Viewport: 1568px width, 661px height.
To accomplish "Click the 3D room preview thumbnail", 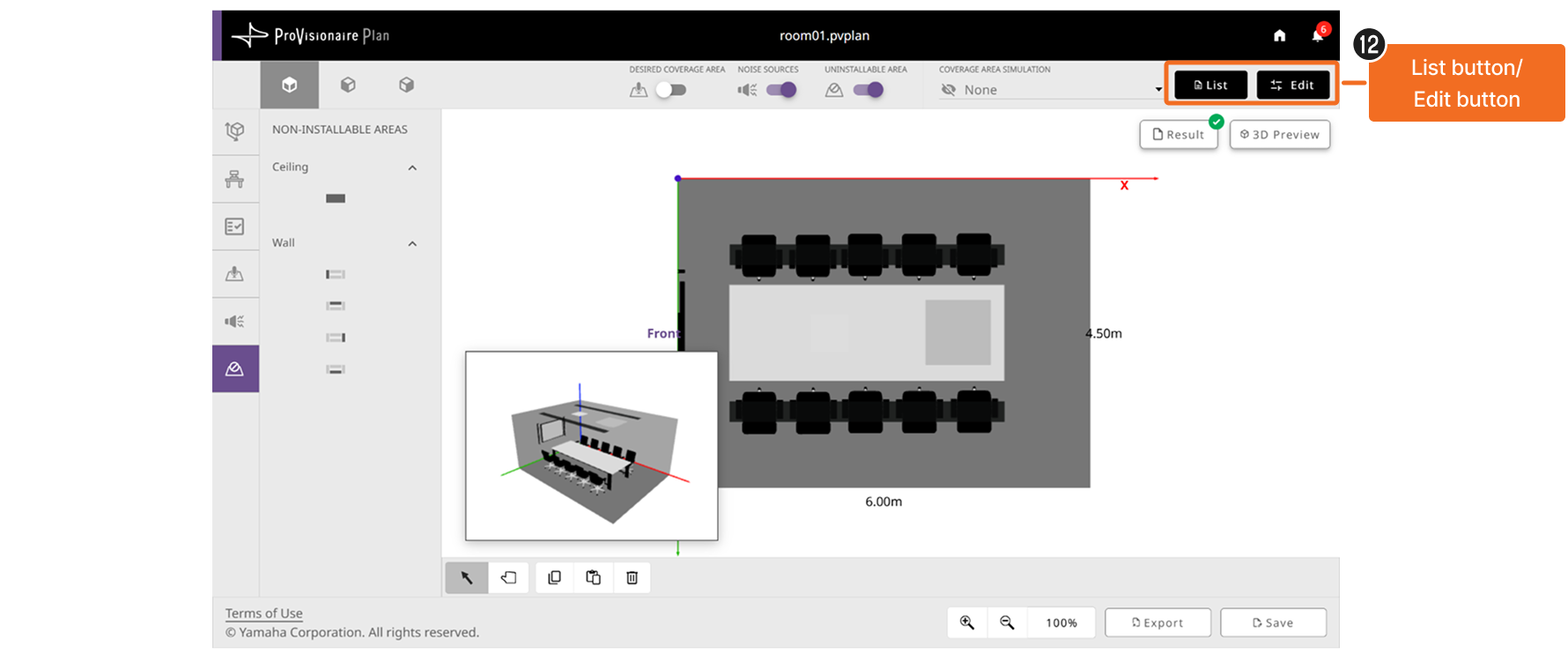I will point(592,446).
